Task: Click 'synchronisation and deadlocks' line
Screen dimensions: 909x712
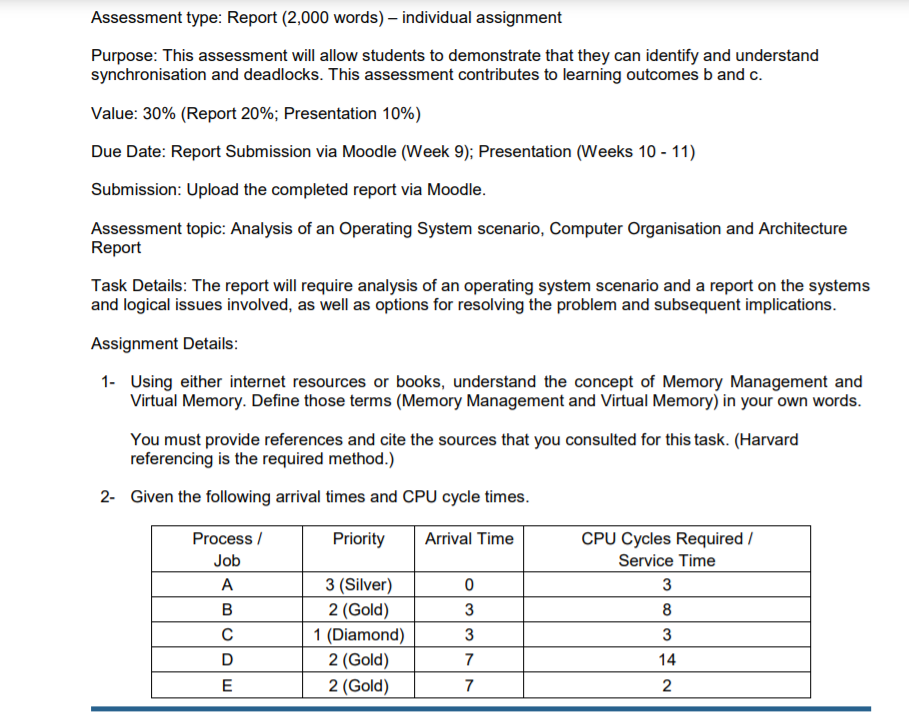Action: (x=426, y=75)
